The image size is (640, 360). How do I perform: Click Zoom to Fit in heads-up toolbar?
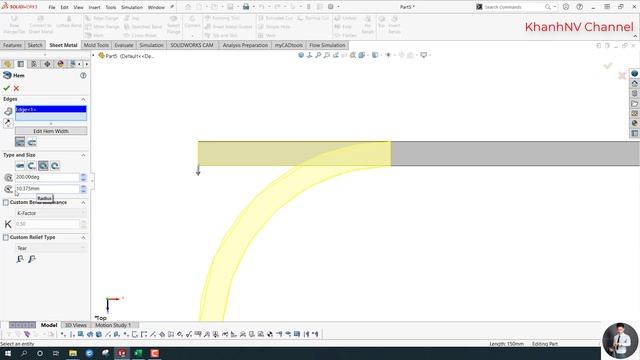pyautogui.click(x=318, y=55)
